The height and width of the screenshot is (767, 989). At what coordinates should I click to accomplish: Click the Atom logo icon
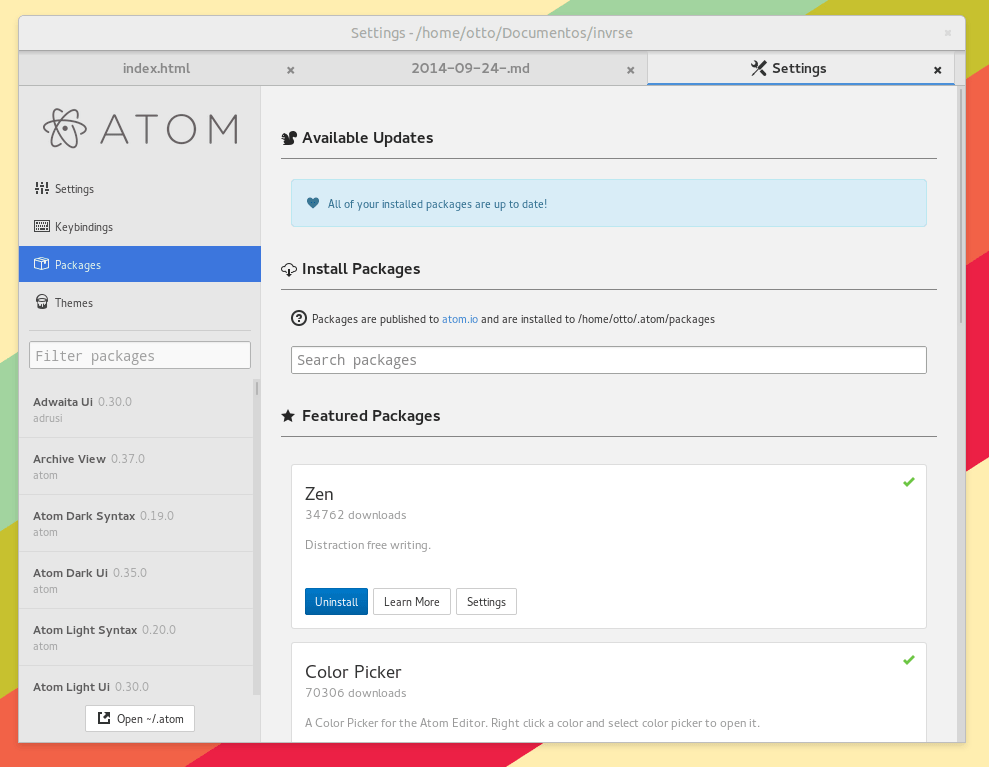pos(64,128)
